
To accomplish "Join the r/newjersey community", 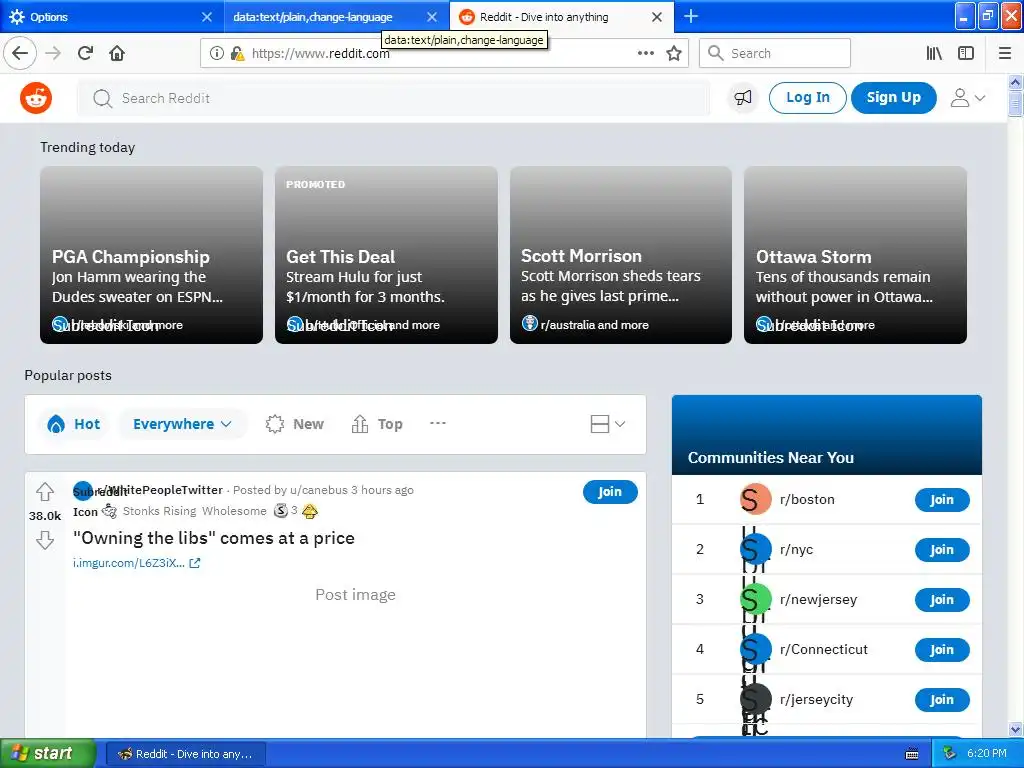I will 942,600.
